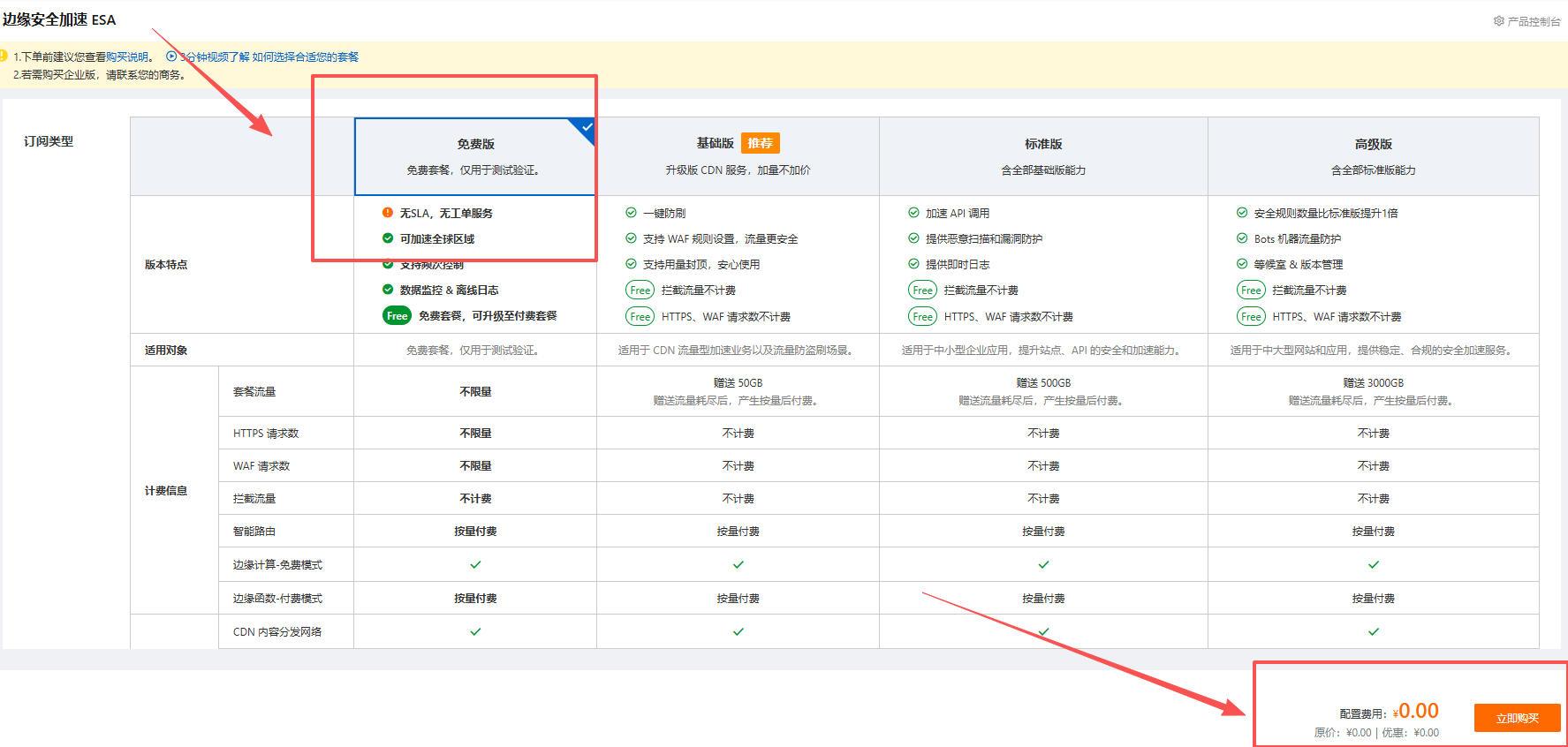Viewport: 1568px width, 747px height.
Task: Select the 标准版 subscription plan
Action: tap(1042, 156)
